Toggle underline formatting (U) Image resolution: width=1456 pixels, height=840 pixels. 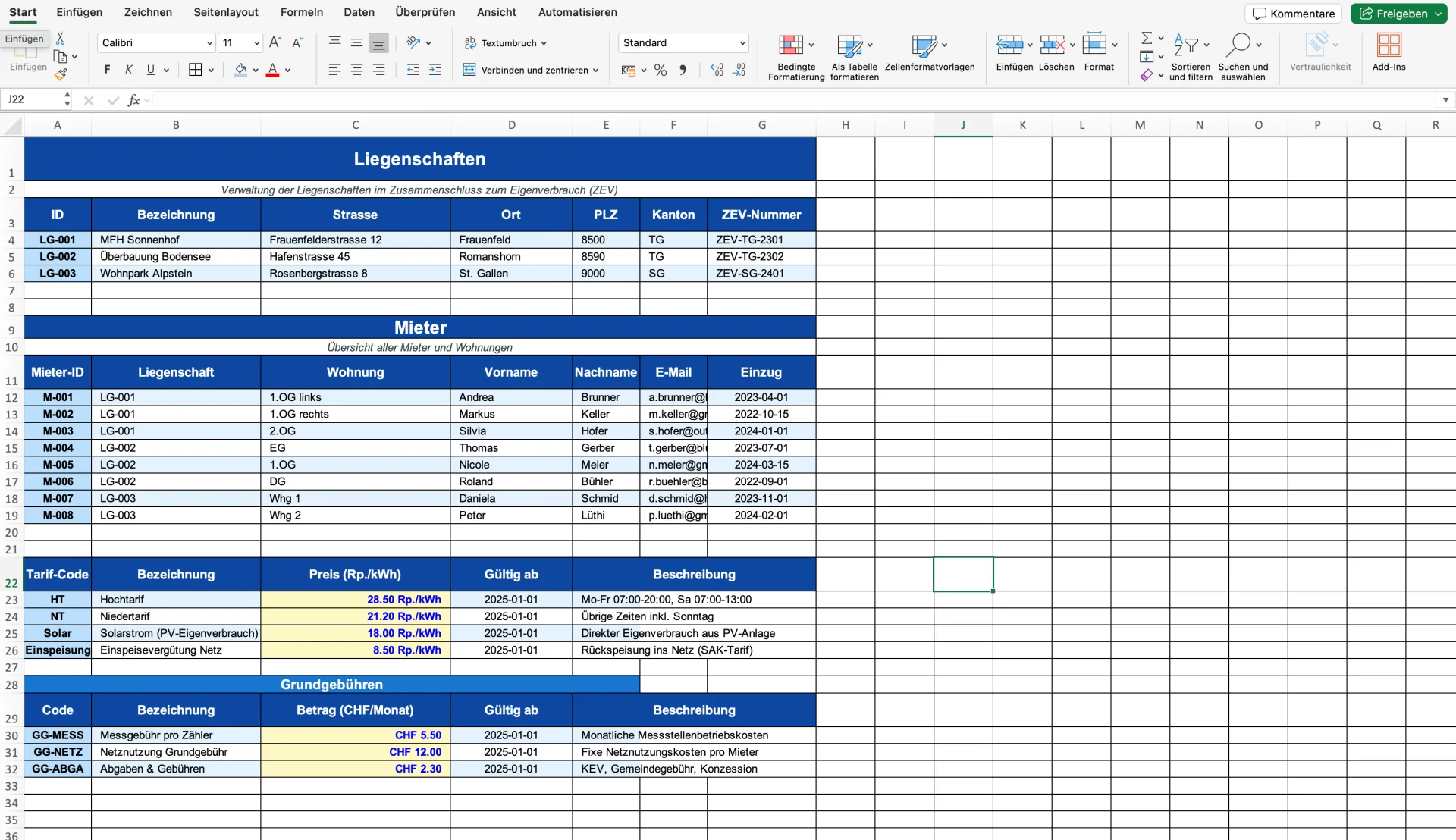pyautogui.click(x=151, y=70)
